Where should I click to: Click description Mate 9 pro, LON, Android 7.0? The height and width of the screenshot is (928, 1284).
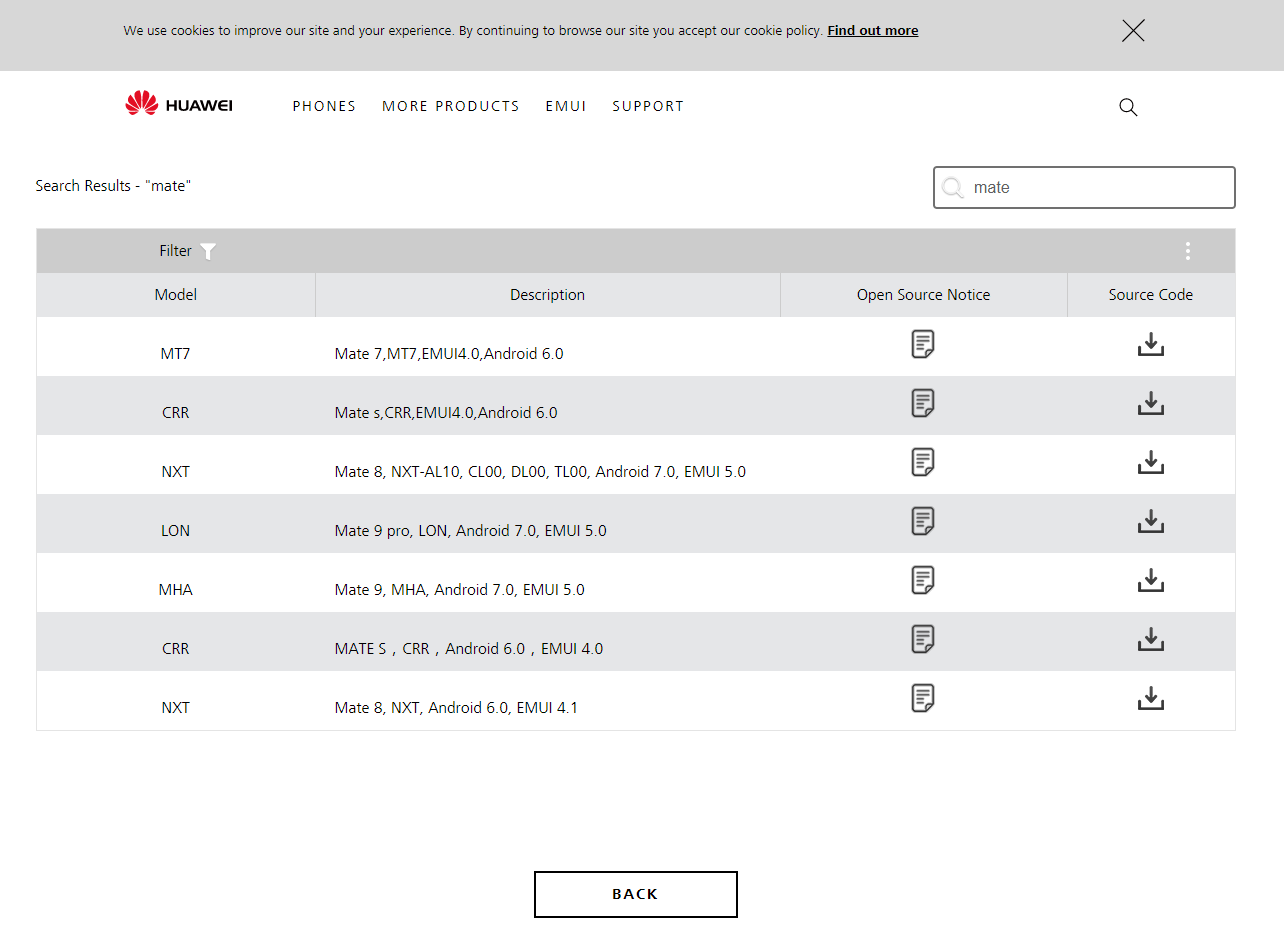470,530
